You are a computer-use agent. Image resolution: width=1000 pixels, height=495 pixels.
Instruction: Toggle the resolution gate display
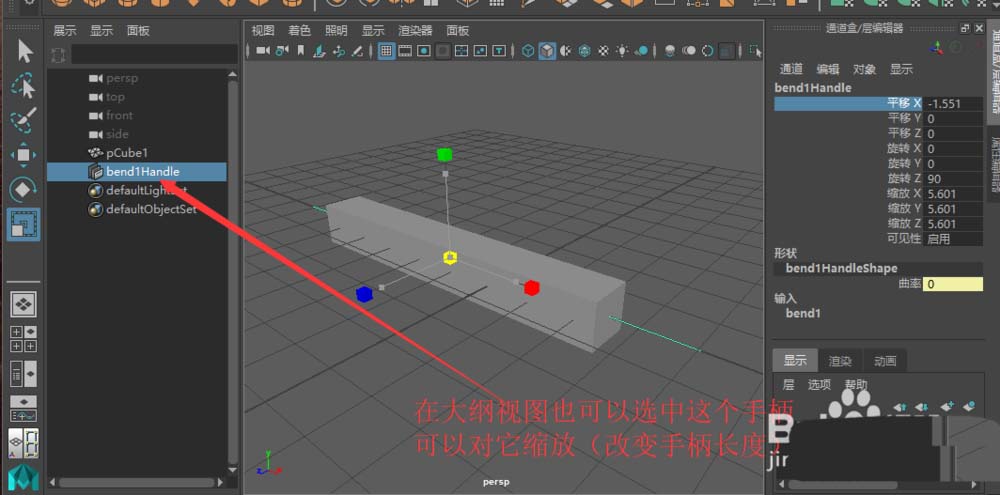423,50
